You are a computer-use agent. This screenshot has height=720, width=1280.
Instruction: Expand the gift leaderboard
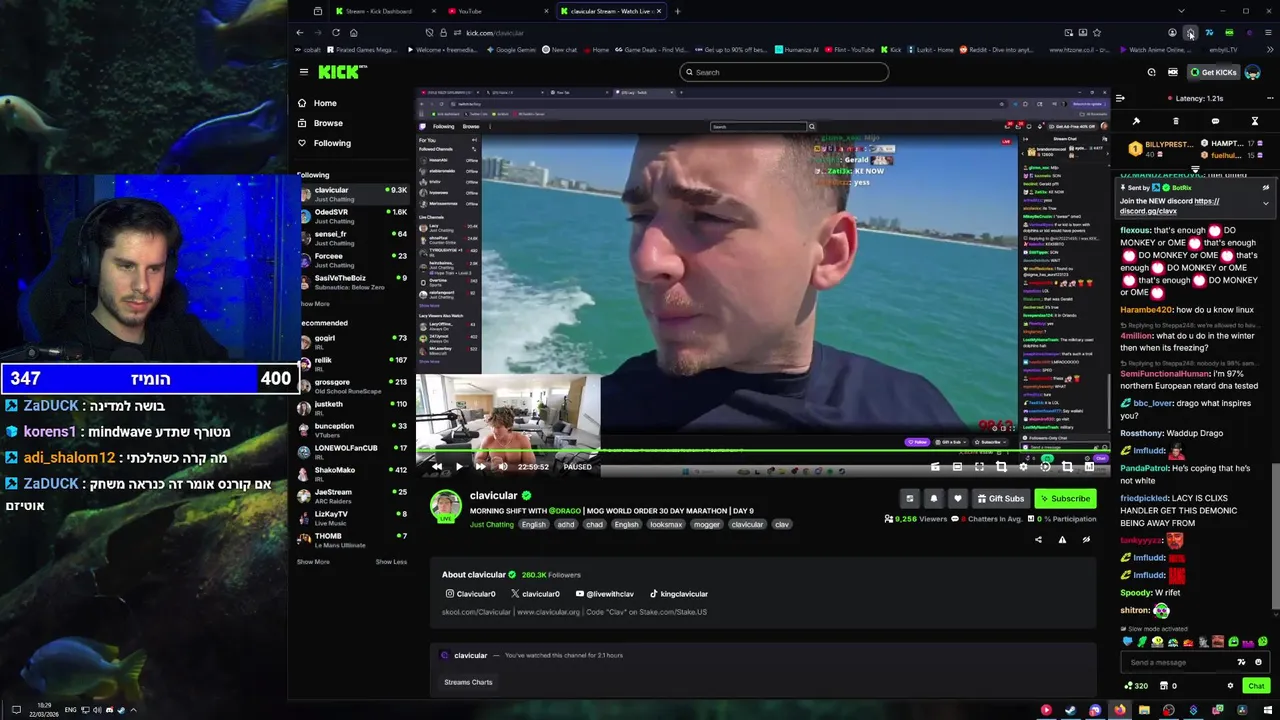[1195, 169]
